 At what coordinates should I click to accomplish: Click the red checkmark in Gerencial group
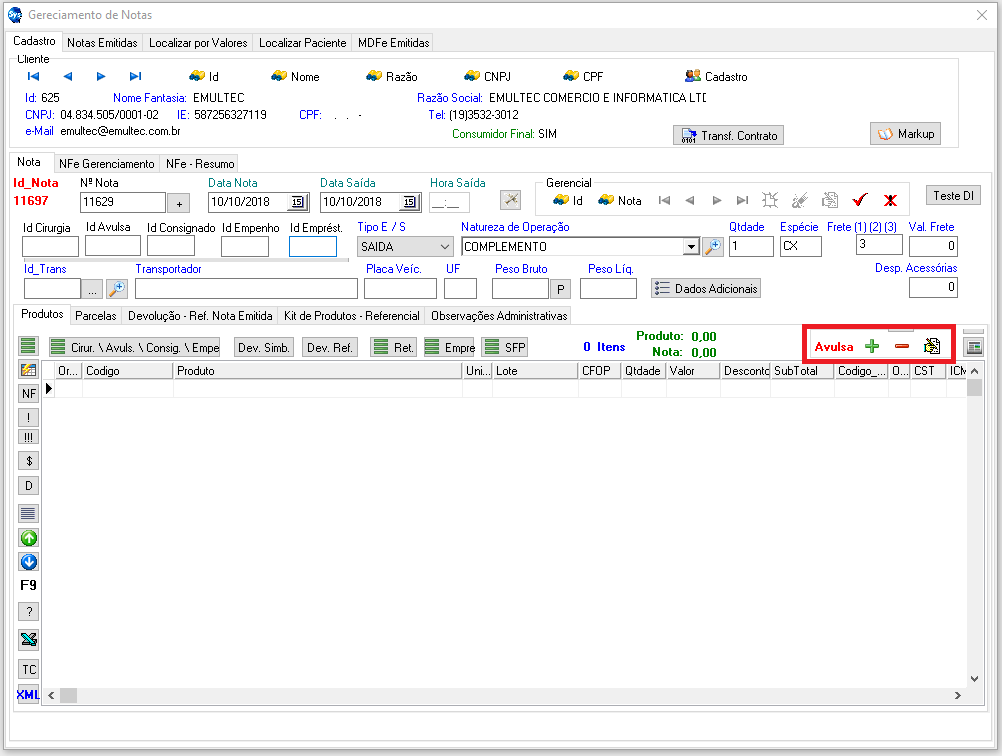coord(859,200)
